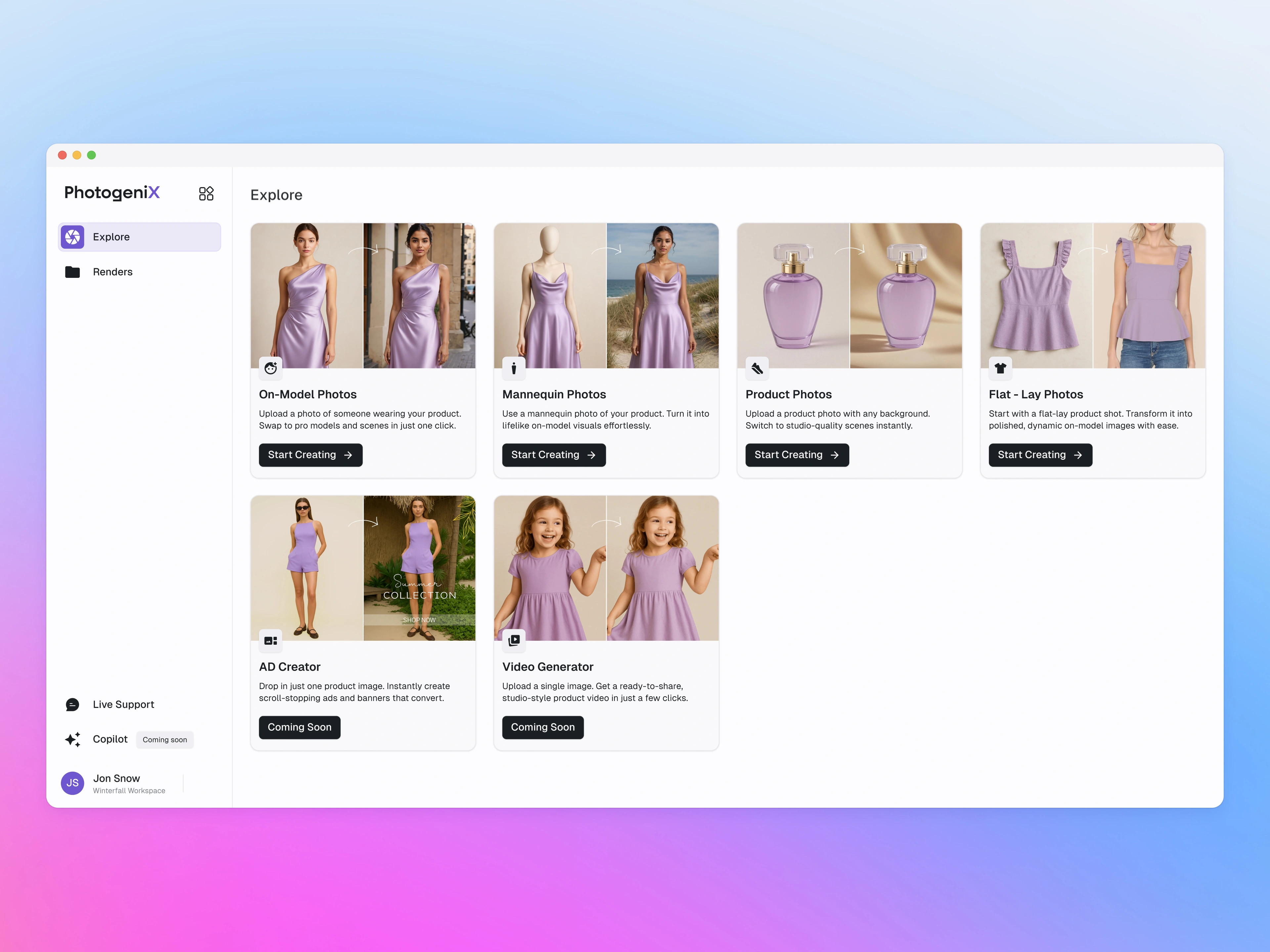Click the Explore aperture icon in the sidebar
Screen dimensions: 1270x952
[x=73, y=237]
